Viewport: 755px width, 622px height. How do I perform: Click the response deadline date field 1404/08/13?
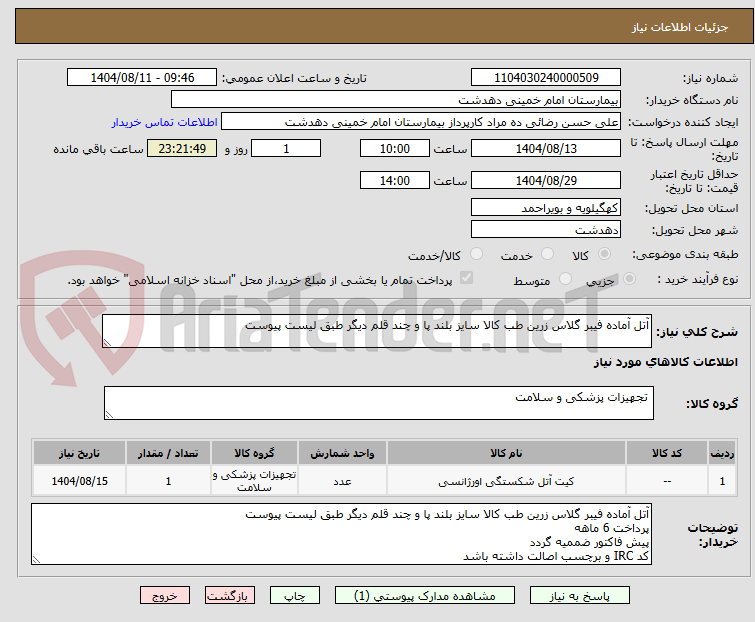[x=545, y=148]
